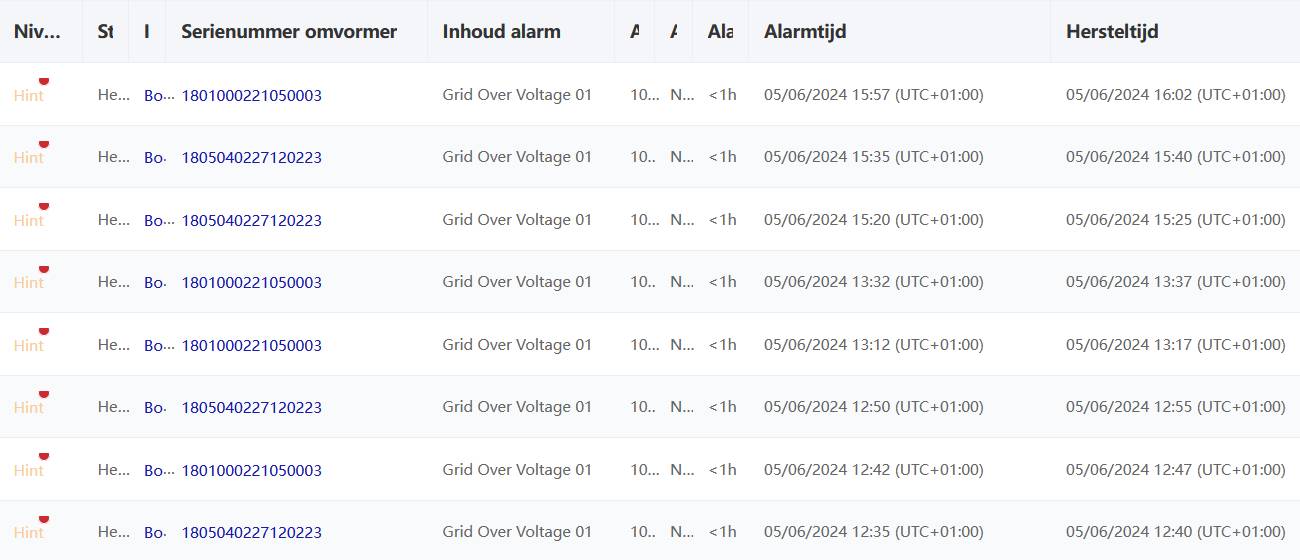Viewport: 1300px width, 560px height.
Task: Click the 13:37 Hersteltijd cell
Action: pyautogui.click(x=1175, y=282)
